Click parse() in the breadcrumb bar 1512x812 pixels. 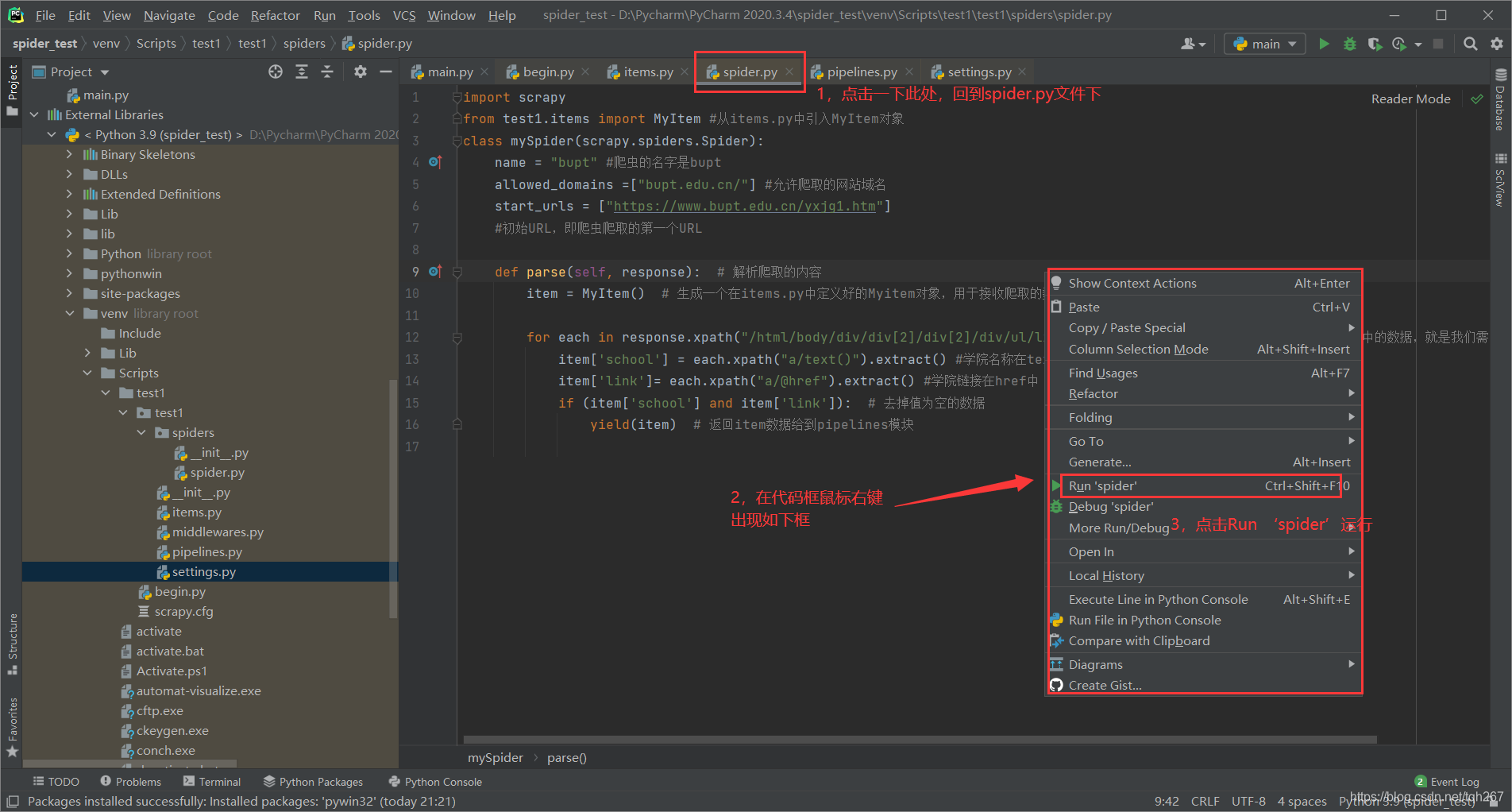click(566, 758)
